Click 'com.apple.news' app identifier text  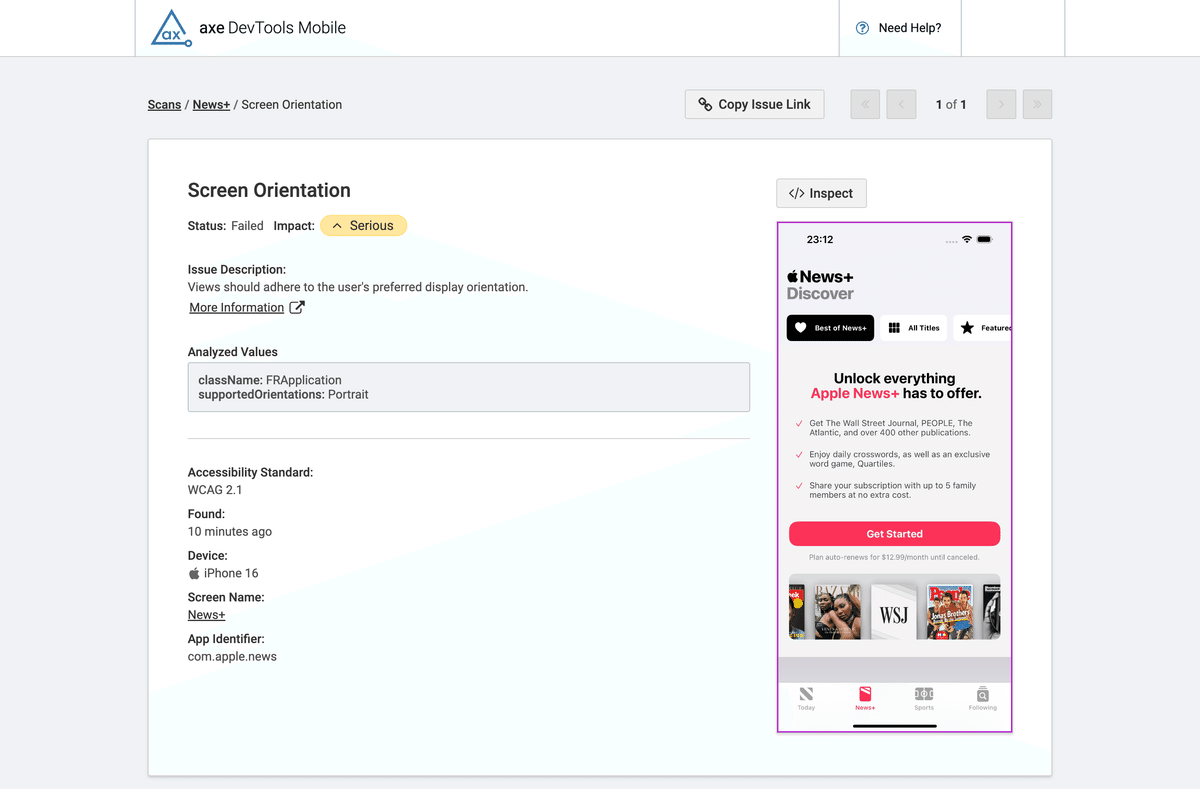(x=232, y=657)
